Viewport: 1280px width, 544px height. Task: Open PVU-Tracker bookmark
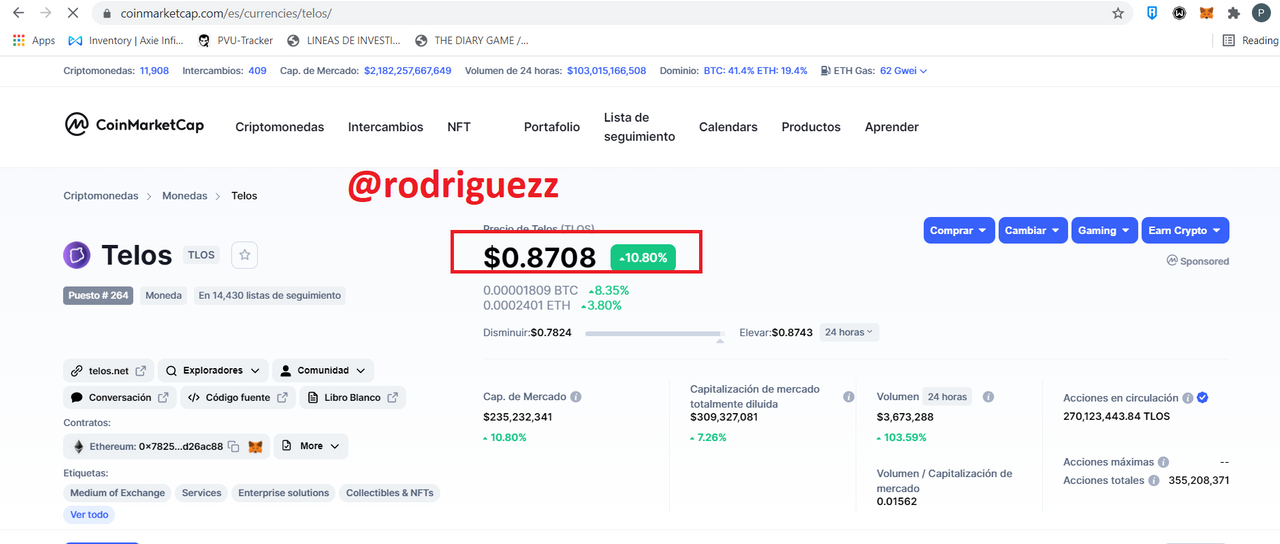click(x=235, y=41)
